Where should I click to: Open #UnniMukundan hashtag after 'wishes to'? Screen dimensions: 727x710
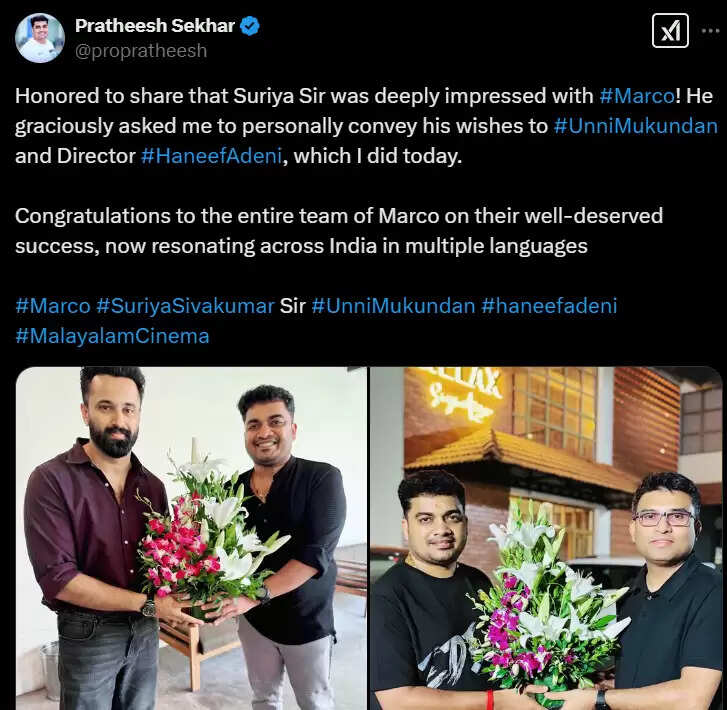point(636,126)
